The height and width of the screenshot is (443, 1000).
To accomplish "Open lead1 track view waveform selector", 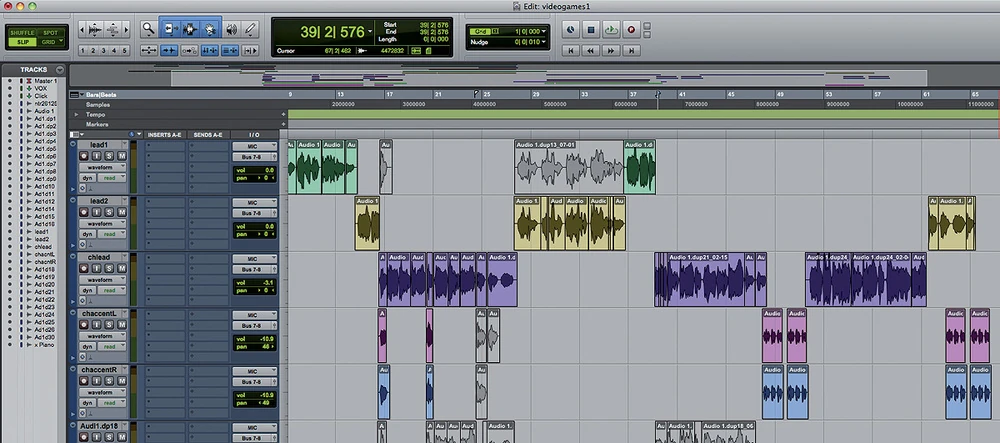I will pos(103,168).
